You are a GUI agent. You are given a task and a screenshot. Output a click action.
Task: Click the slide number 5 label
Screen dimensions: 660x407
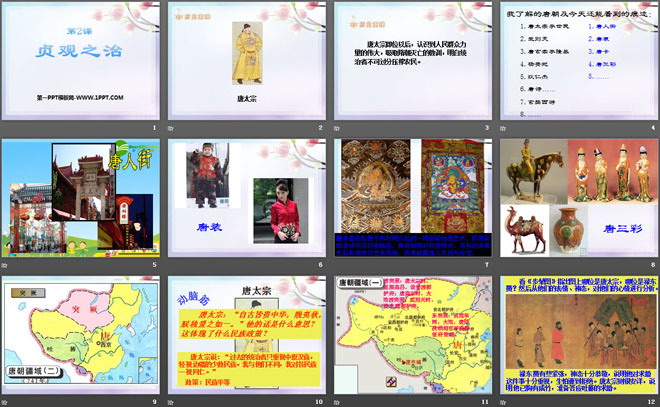(x=154, y=265)
